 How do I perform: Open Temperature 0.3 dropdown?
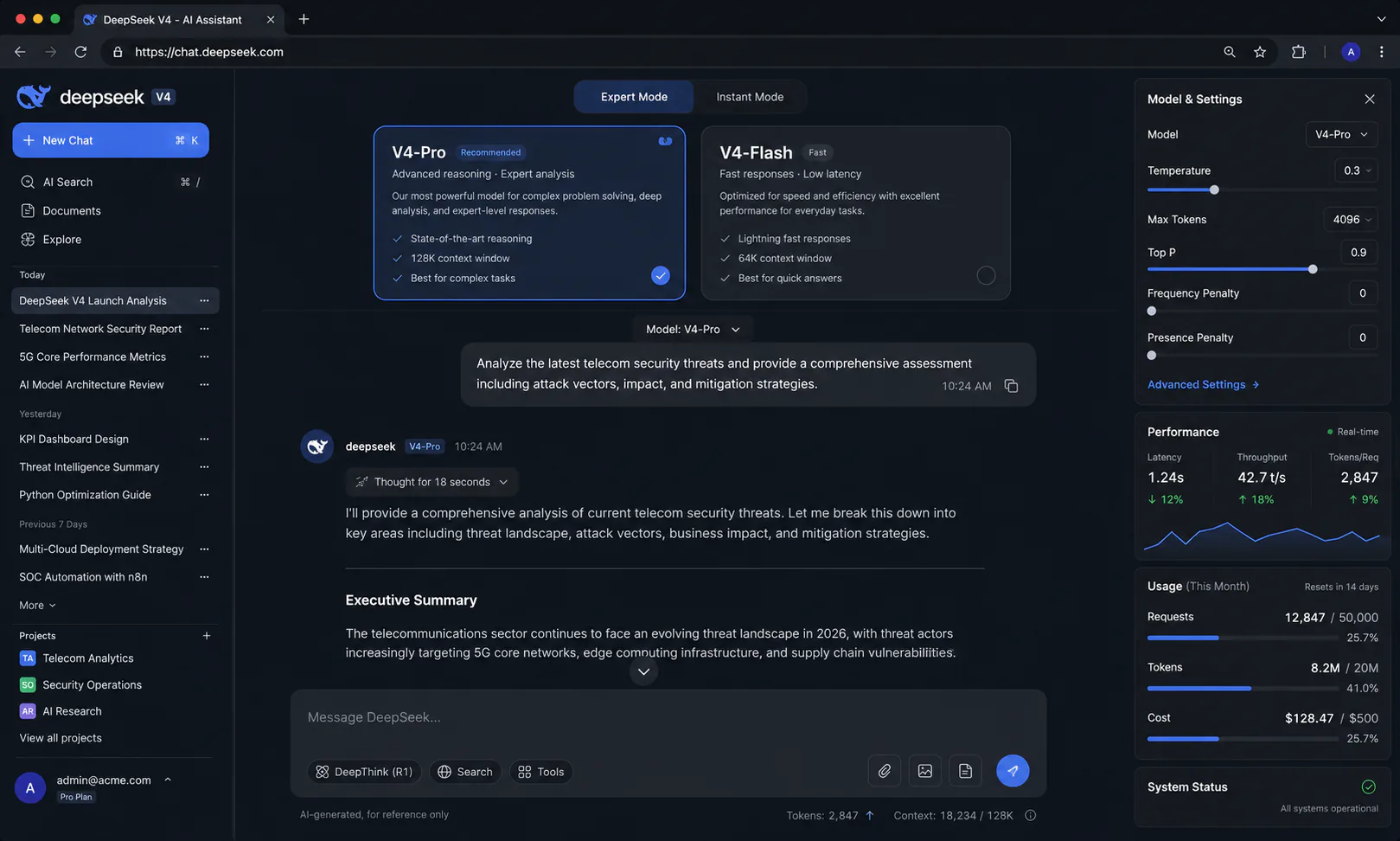[1357, 170]
